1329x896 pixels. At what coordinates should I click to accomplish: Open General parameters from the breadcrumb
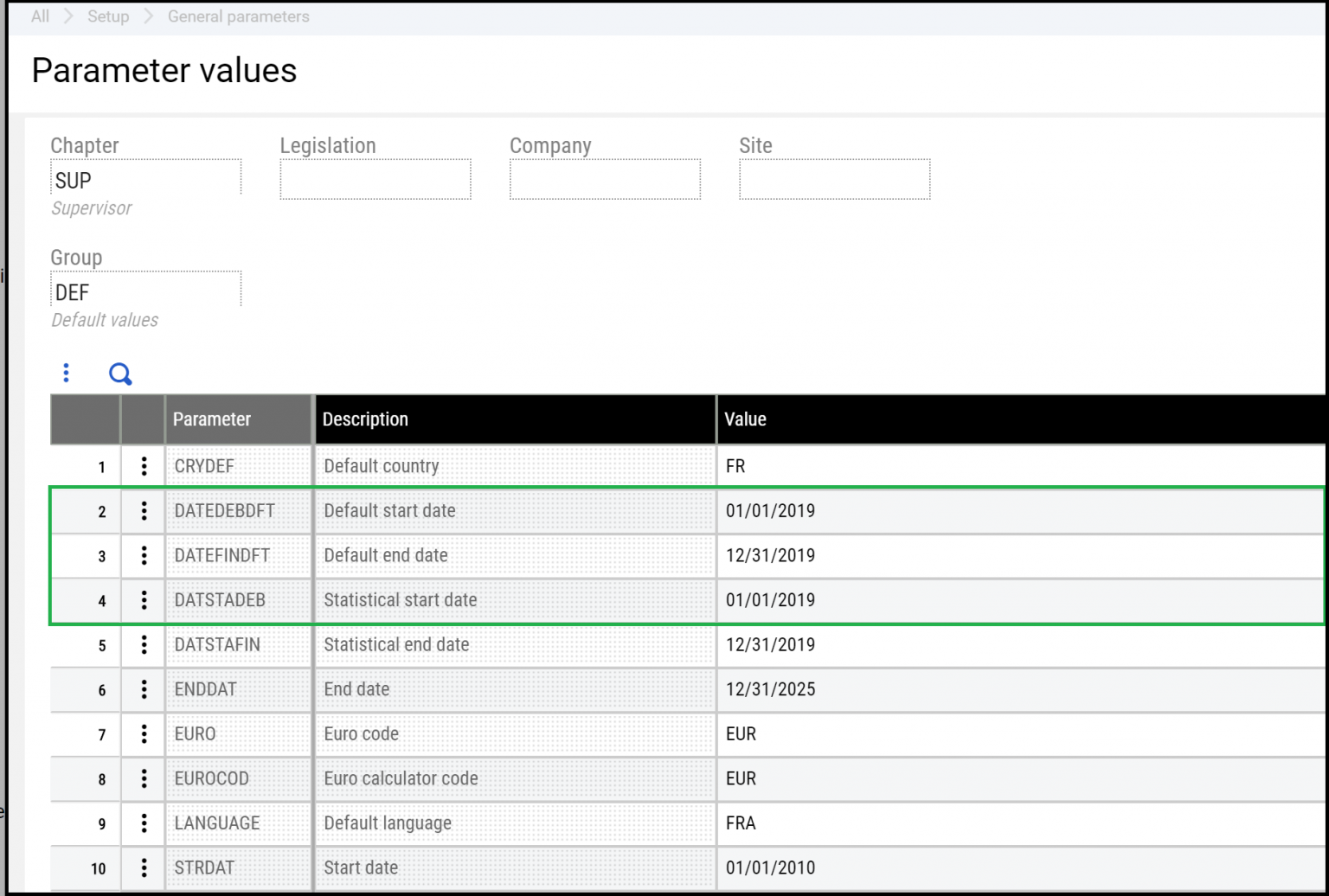coord(238,16)
